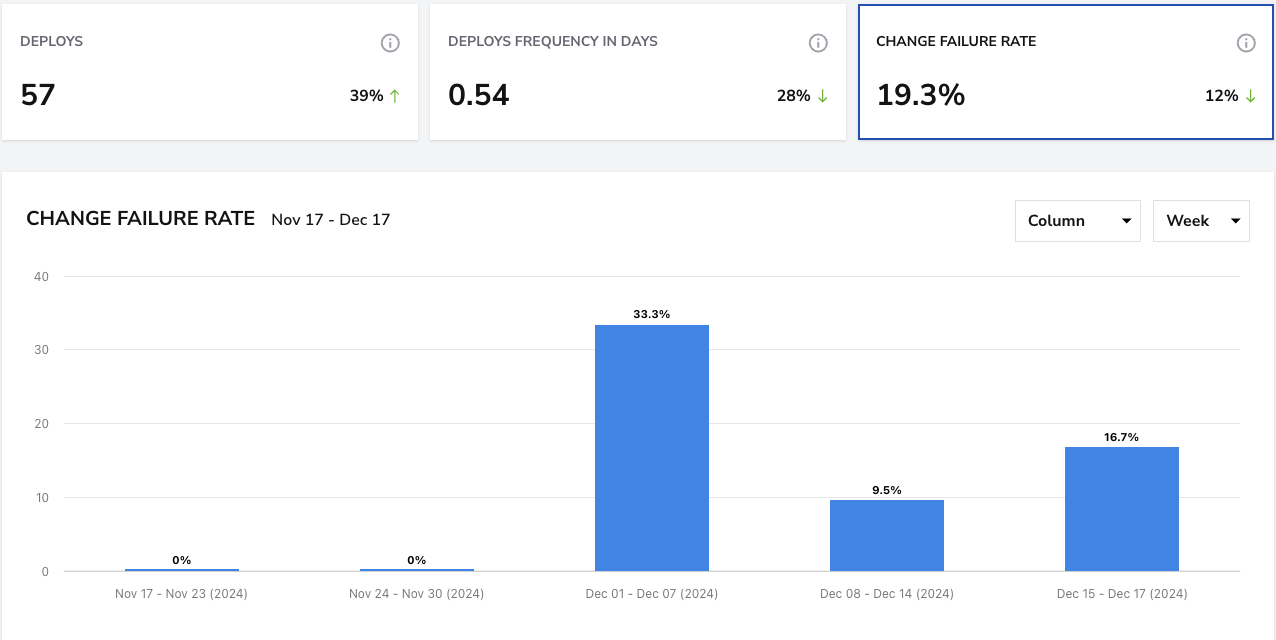Open the Week interval dropdown
Image resolution: width=1276 pixels, height=640 pixels.
1201,220
